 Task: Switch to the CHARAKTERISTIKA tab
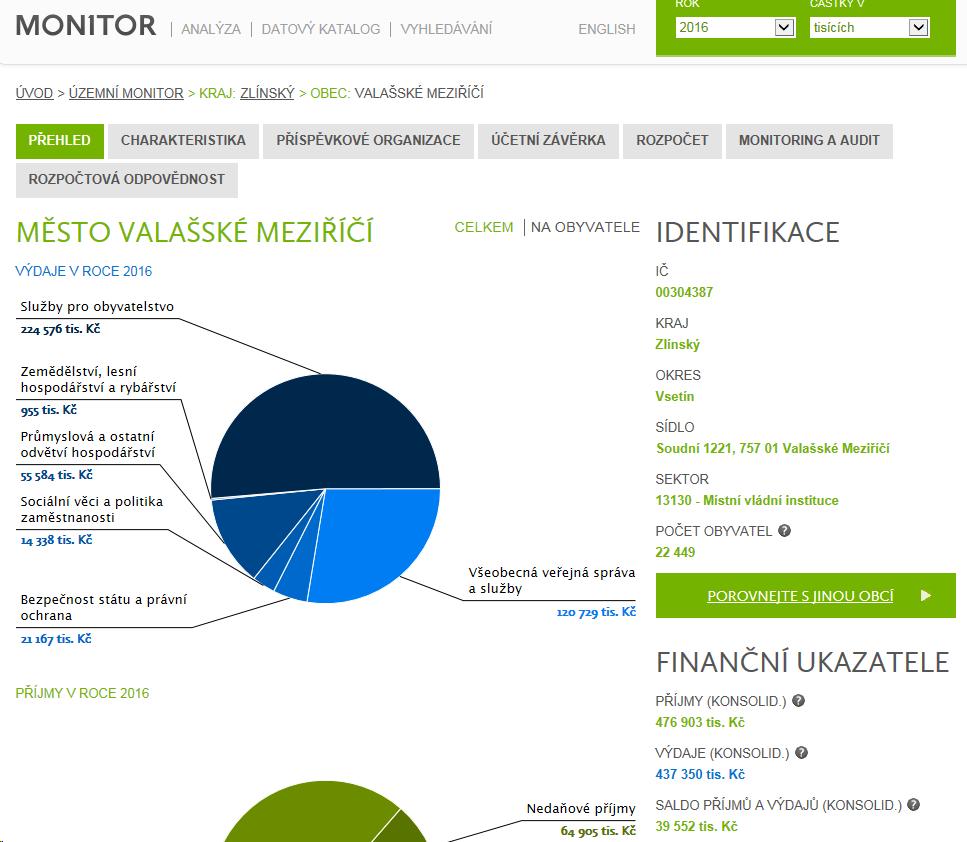tap(183, 141)
